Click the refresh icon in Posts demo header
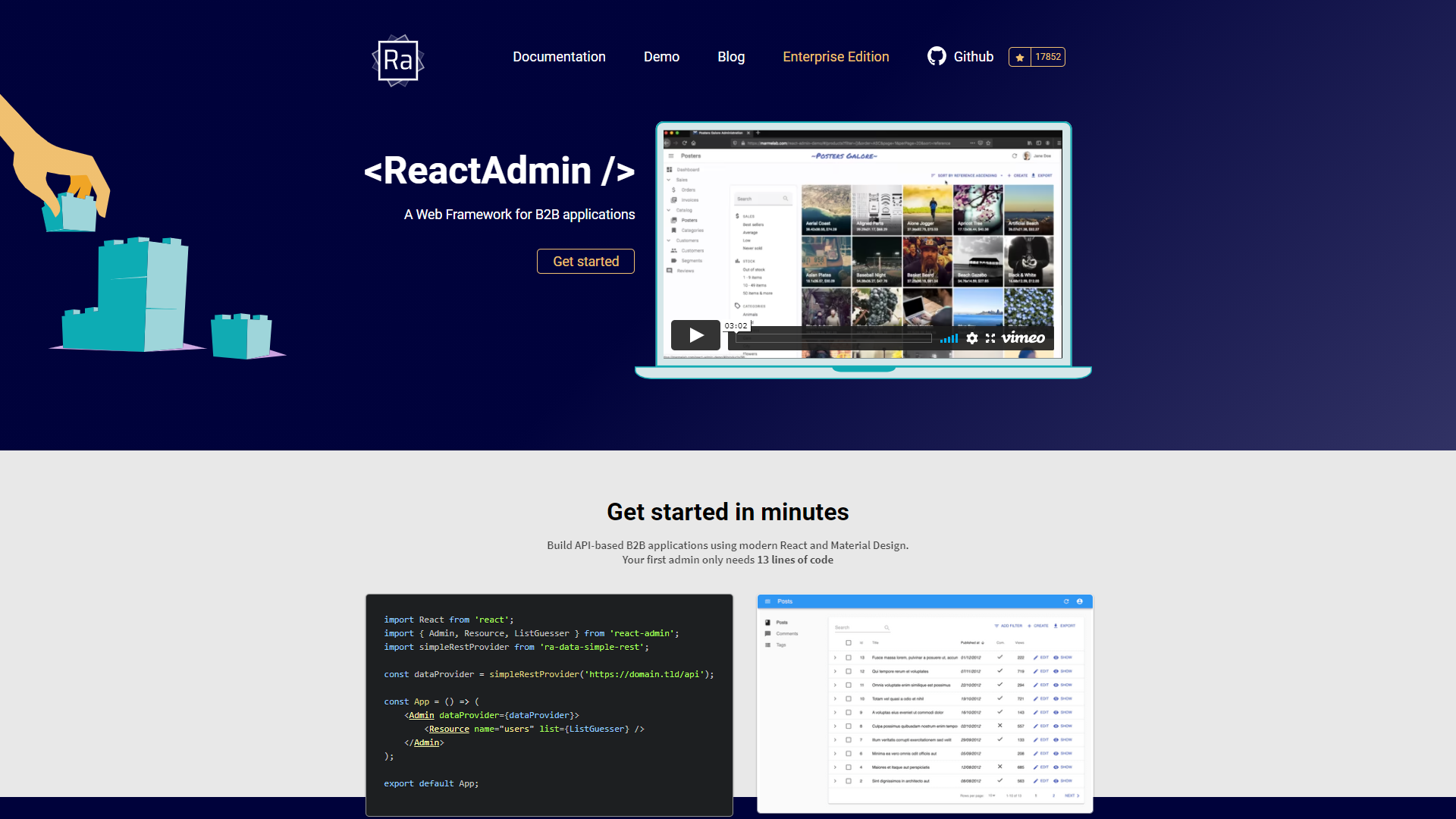 (x=1066, y=601)
